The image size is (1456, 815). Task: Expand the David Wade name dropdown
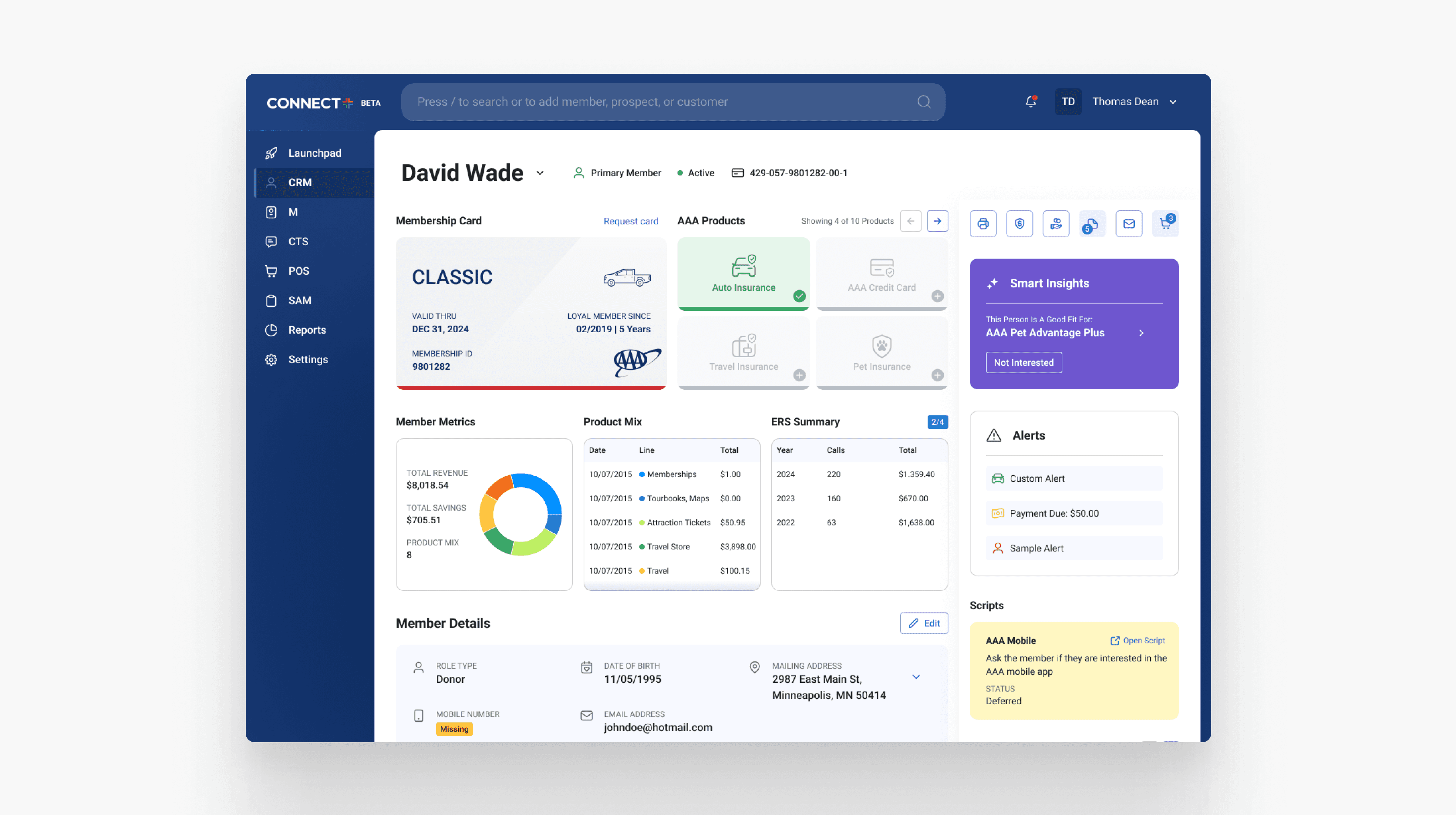coord(540,173)
